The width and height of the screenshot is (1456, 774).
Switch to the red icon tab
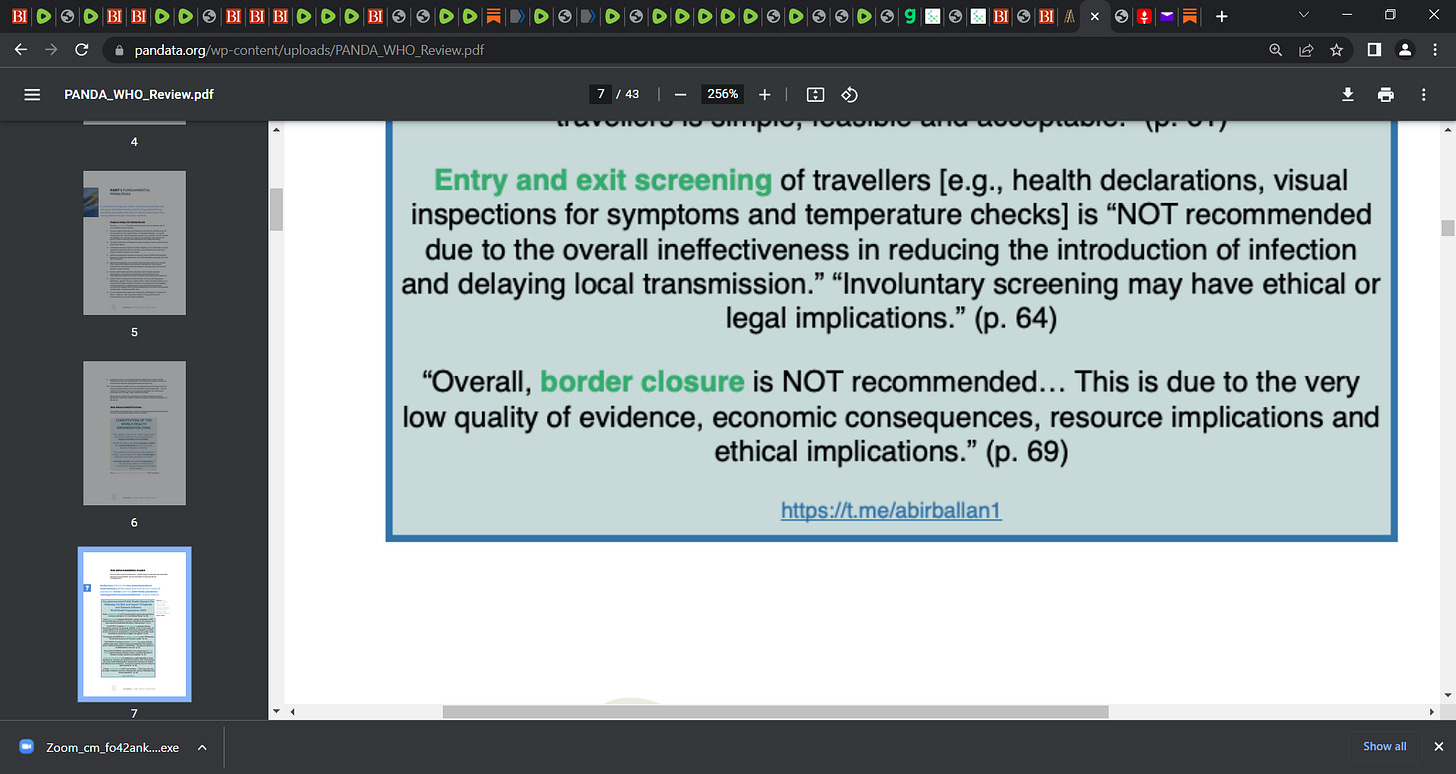pyautogui.click(x=1144, y=16)
